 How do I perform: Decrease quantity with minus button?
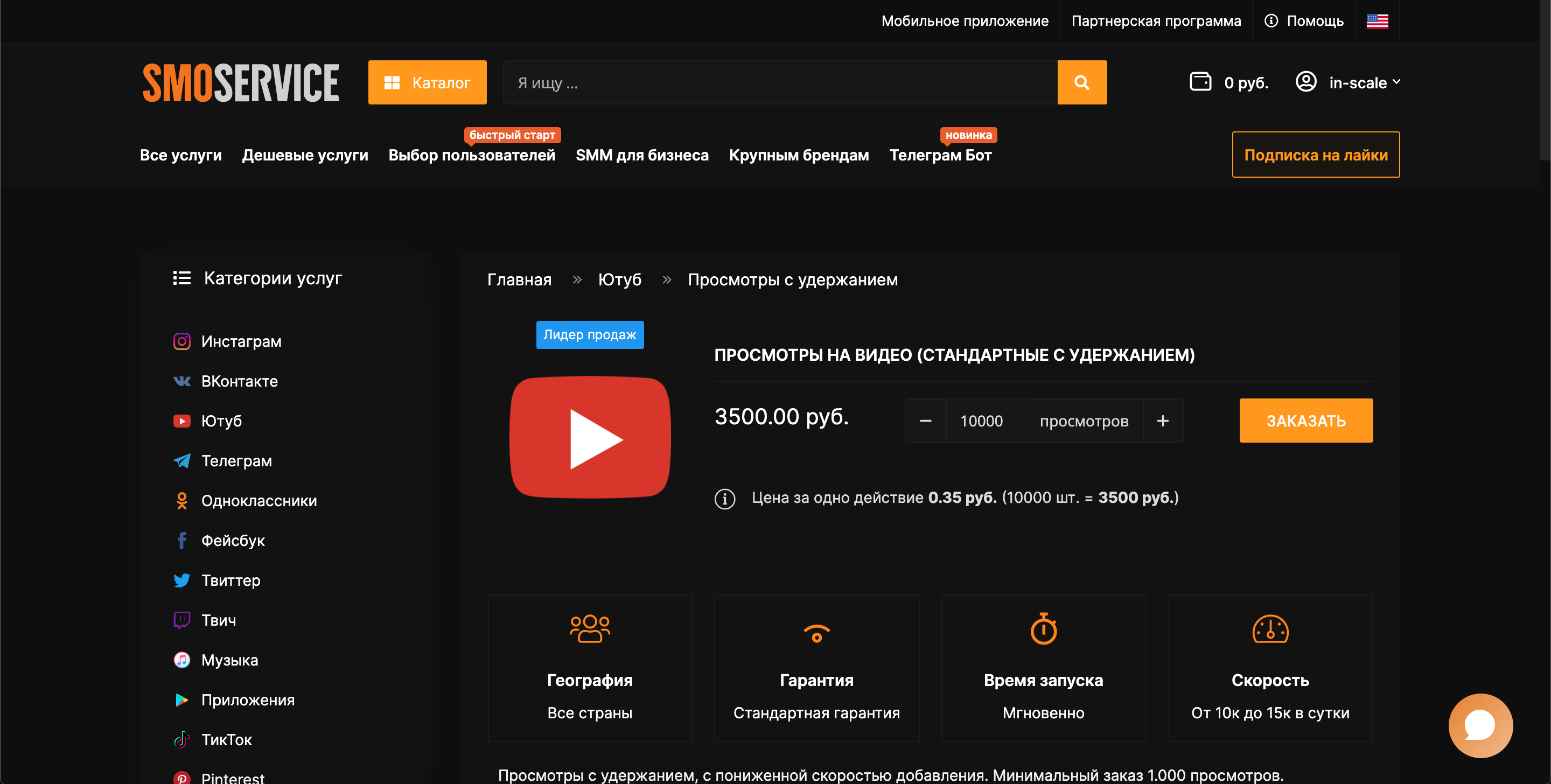click(925, 421)
